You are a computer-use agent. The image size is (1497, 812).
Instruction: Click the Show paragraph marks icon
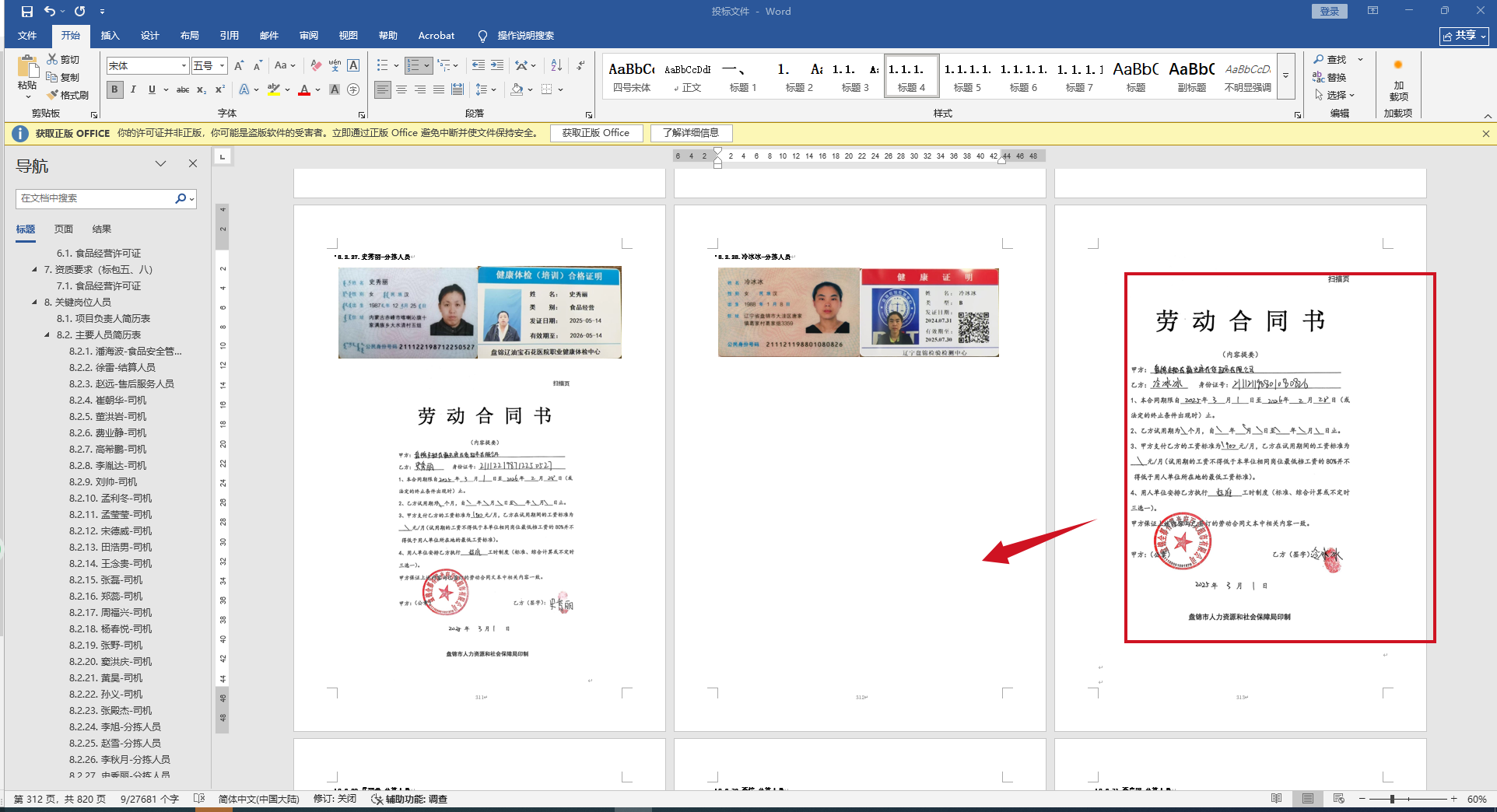580,66
